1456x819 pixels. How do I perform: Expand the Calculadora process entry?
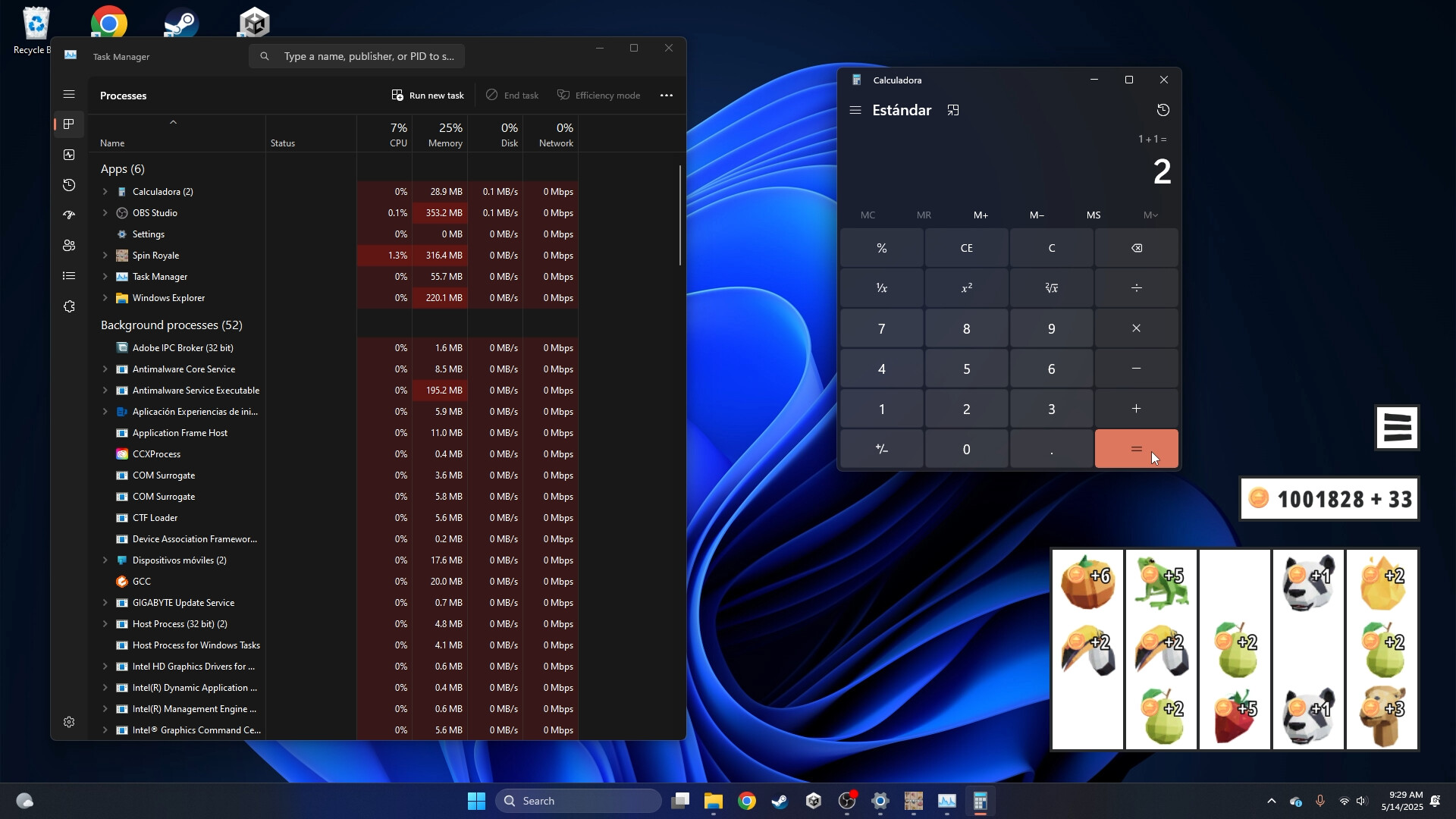tap(105, 191)
